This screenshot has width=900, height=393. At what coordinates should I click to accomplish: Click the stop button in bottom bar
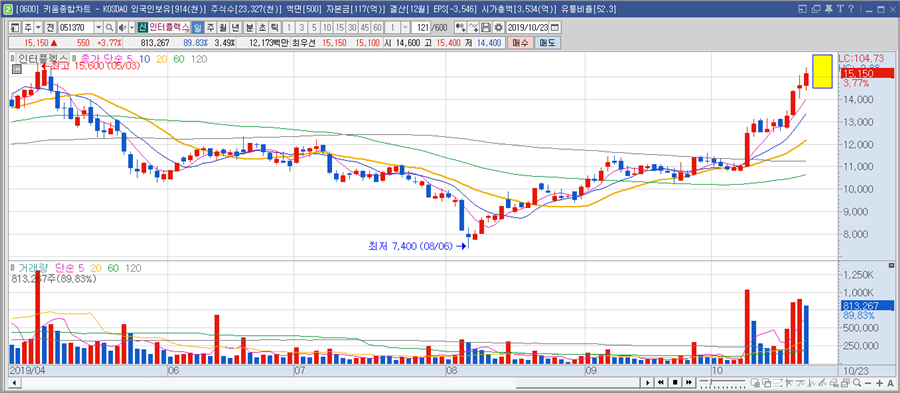pos(675,383)
